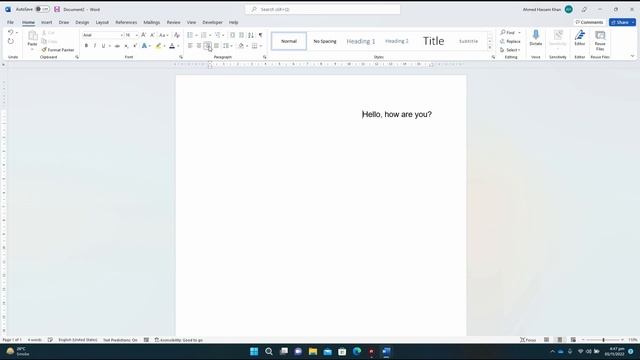
Task: Align text to the left
Action: click(x=190, y=46)
